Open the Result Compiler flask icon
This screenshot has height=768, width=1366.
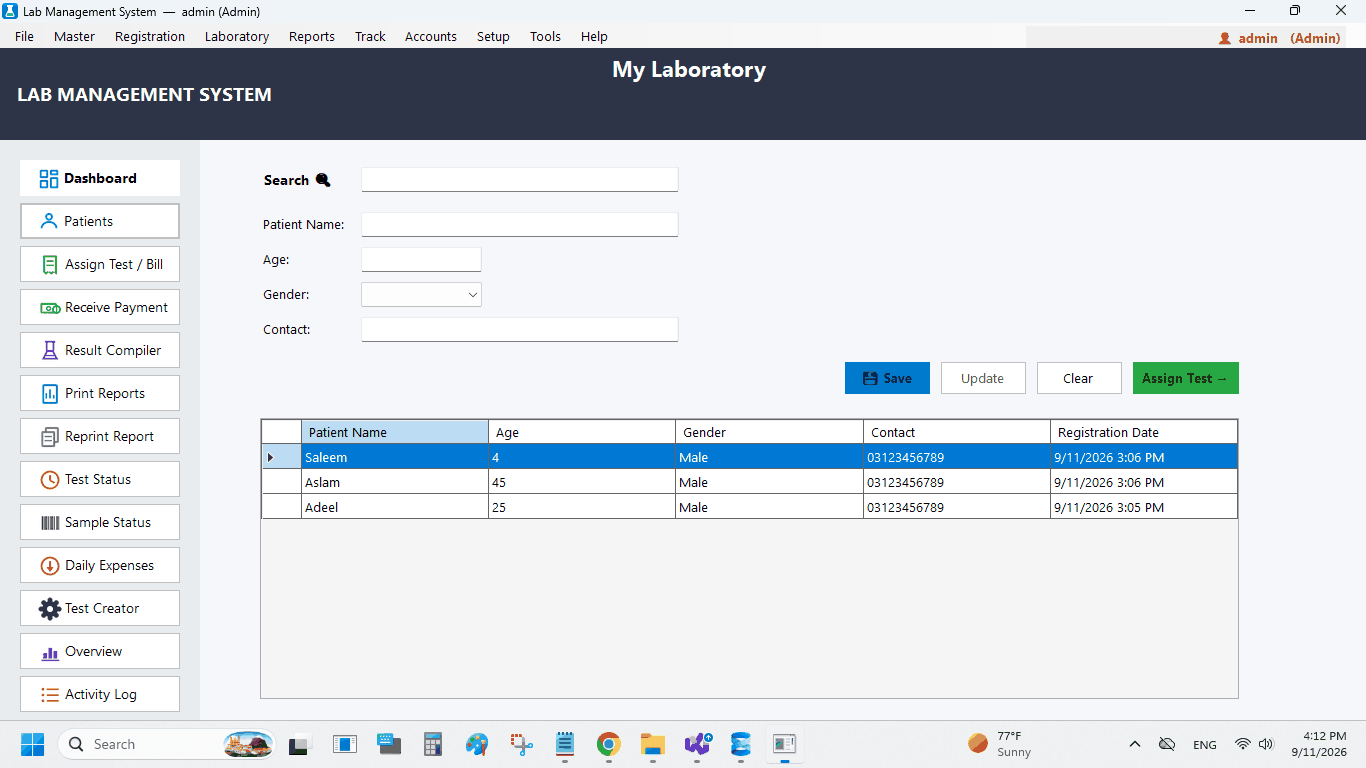50,351
